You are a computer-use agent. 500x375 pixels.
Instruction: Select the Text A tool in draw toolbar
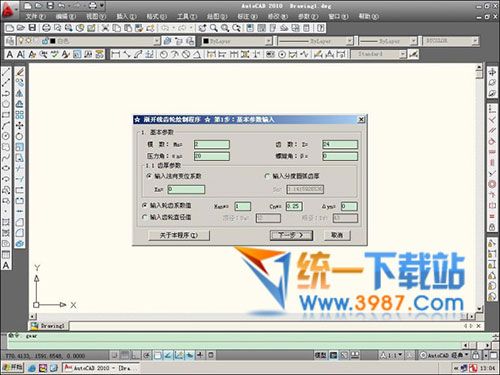click(x=6, y=266)
